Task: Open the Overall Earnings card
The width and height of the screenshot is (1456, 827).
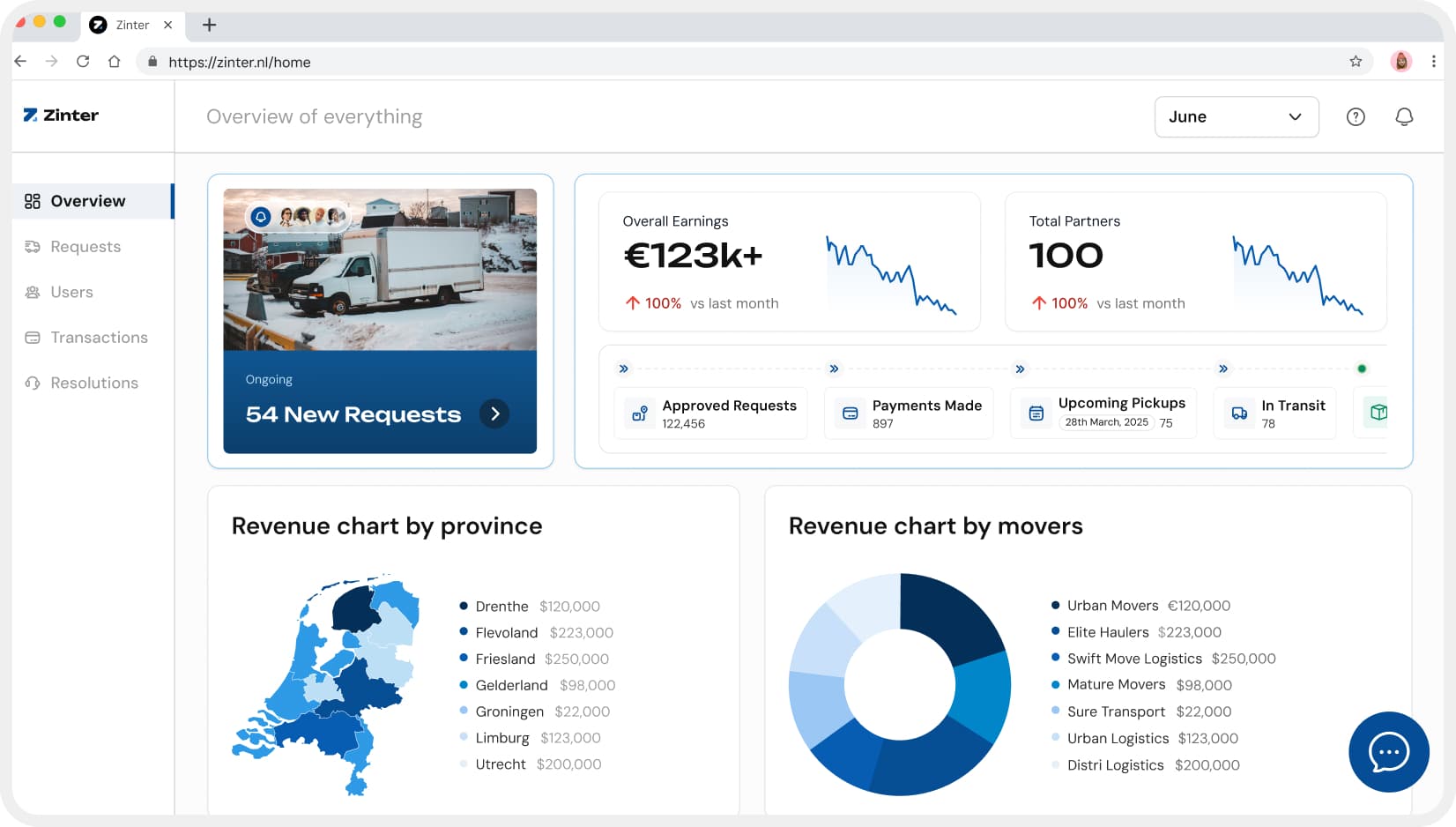Action: pos(789,261)
